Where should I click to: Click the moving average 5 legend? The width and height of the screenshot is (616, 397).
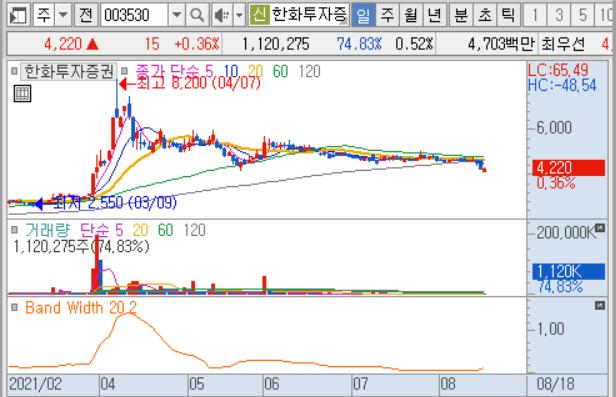[x=209, y=71]
